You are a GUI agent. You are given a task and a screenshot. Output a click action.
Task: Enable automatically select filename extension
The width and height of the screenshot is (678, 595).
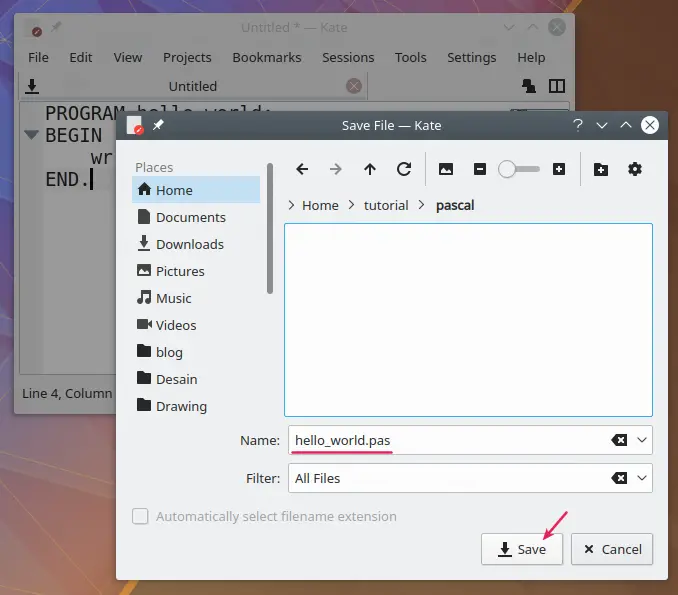point(140,516)
